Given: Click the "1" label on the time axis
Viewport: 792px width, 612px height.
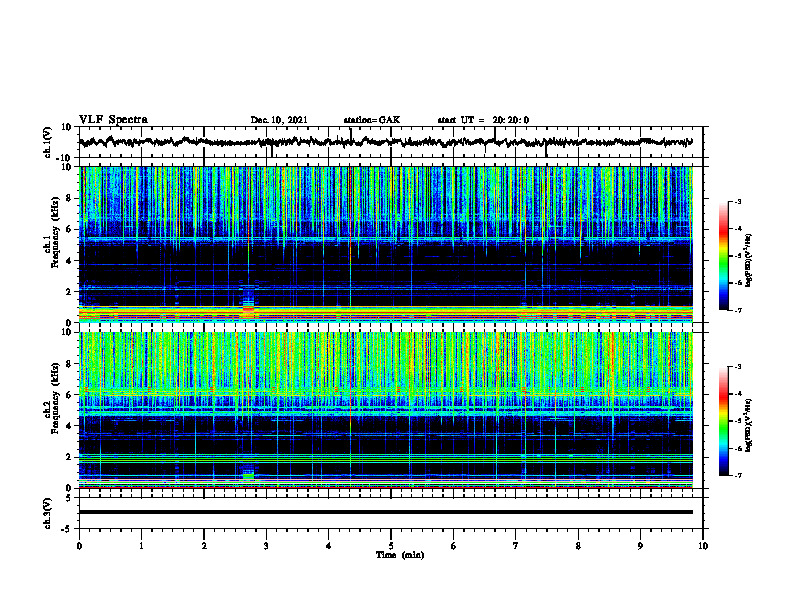Looking at the screenshot, I should click(x=141, y=546).
